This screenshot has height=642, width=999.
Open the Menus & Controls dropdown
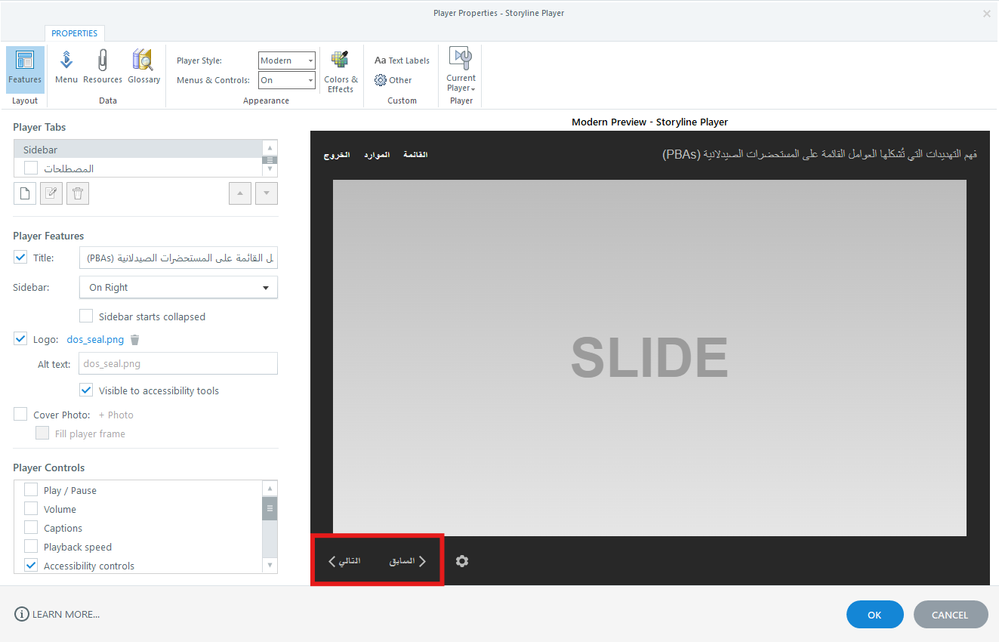coord(287,80)
